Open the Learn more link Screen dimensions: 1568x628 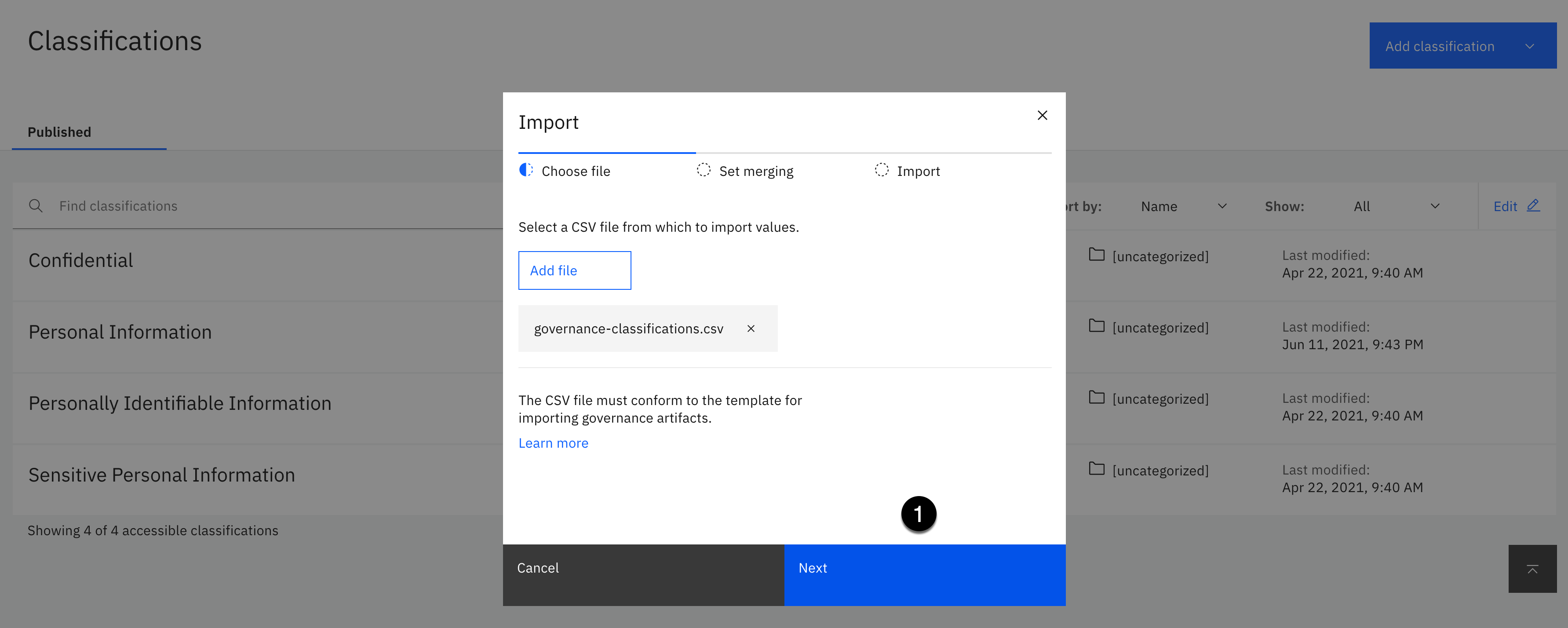[553, 443]
